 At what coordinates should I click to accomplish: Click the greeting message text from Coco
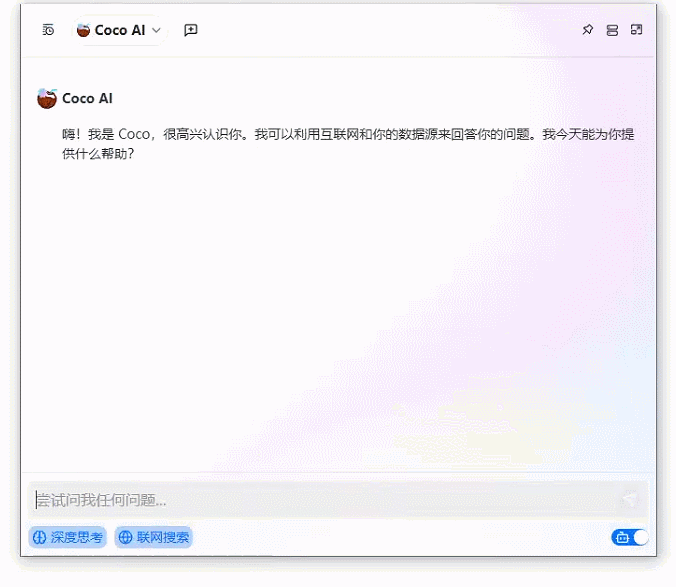[348, 144]
